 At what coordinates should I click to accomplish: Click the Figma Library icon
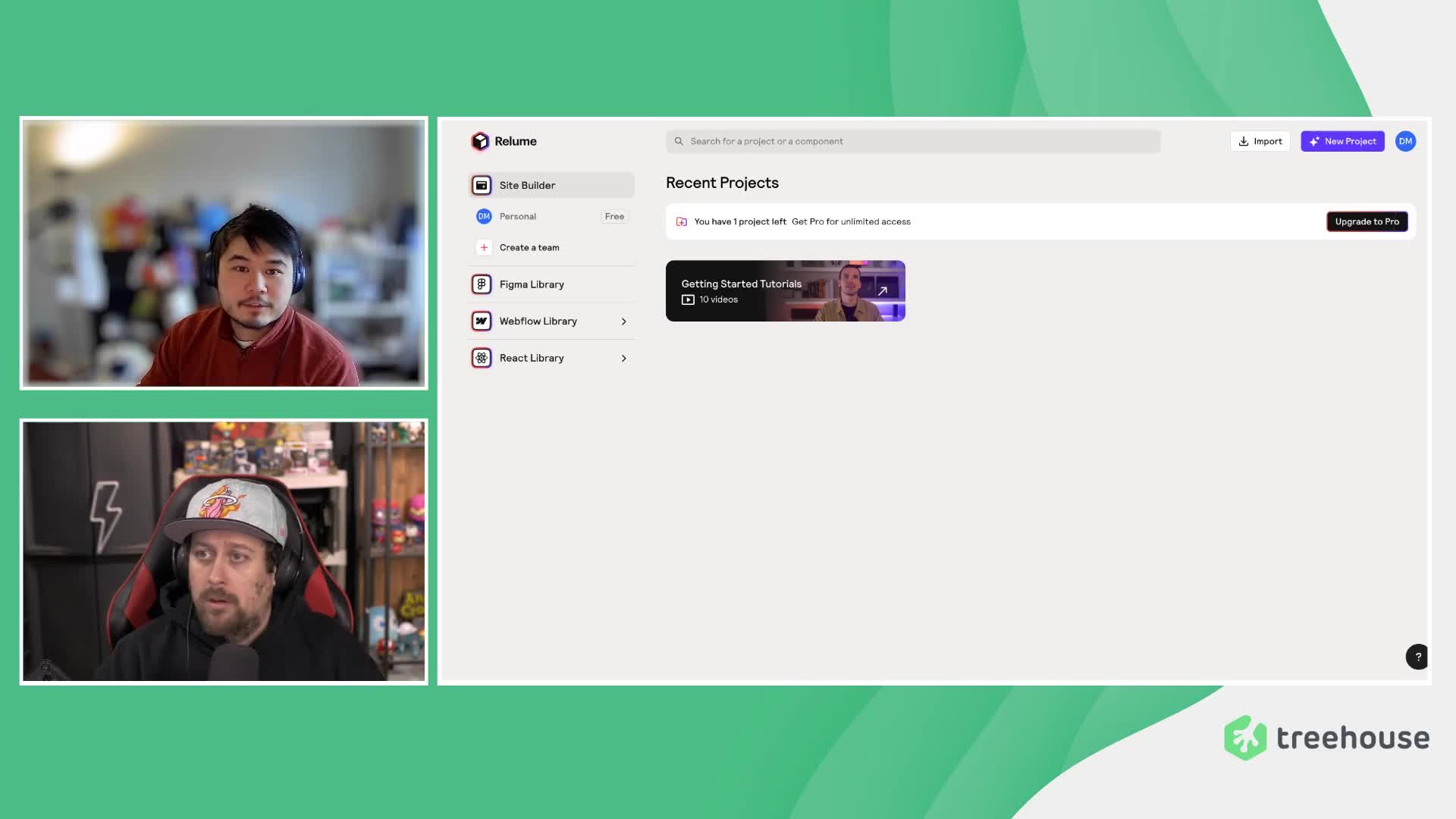pos(482,284)
